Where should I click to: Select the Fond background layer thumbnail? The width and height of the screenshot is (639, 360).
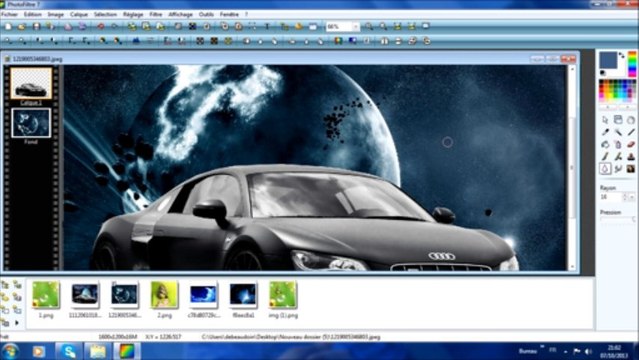[x=31, y=123]
